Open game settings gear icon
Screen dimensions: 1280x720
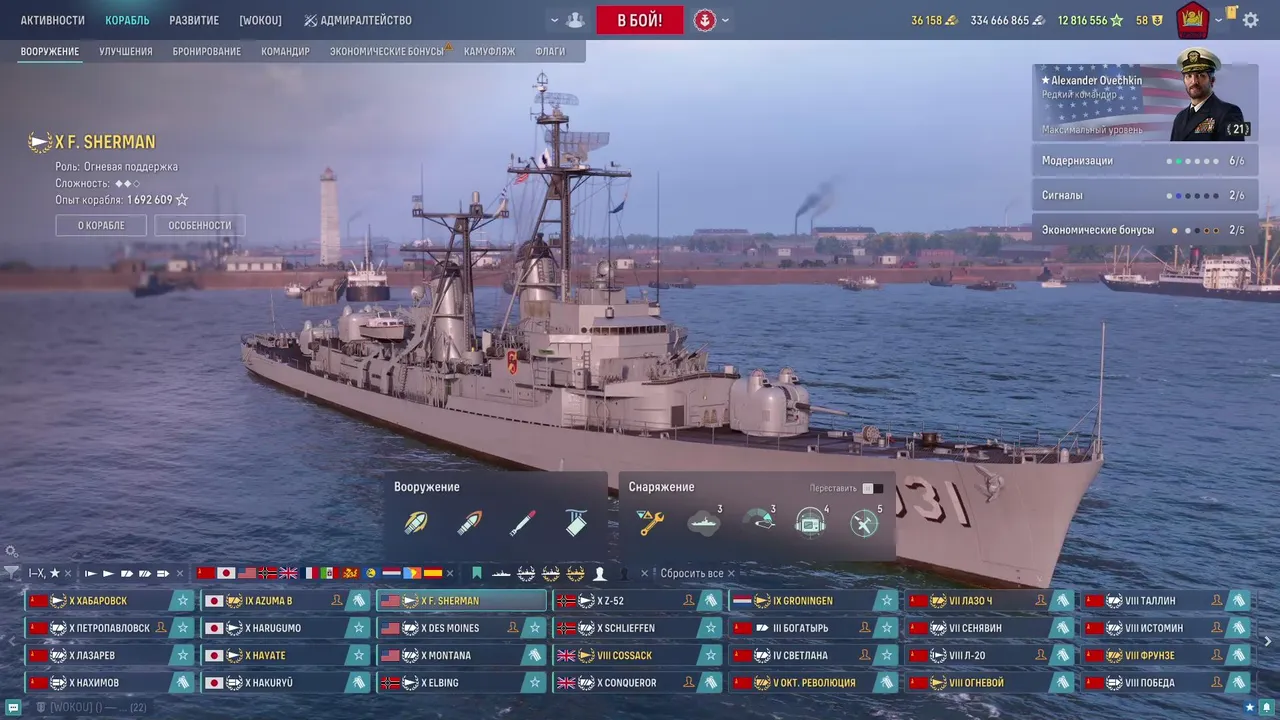tap(1250, 20)
